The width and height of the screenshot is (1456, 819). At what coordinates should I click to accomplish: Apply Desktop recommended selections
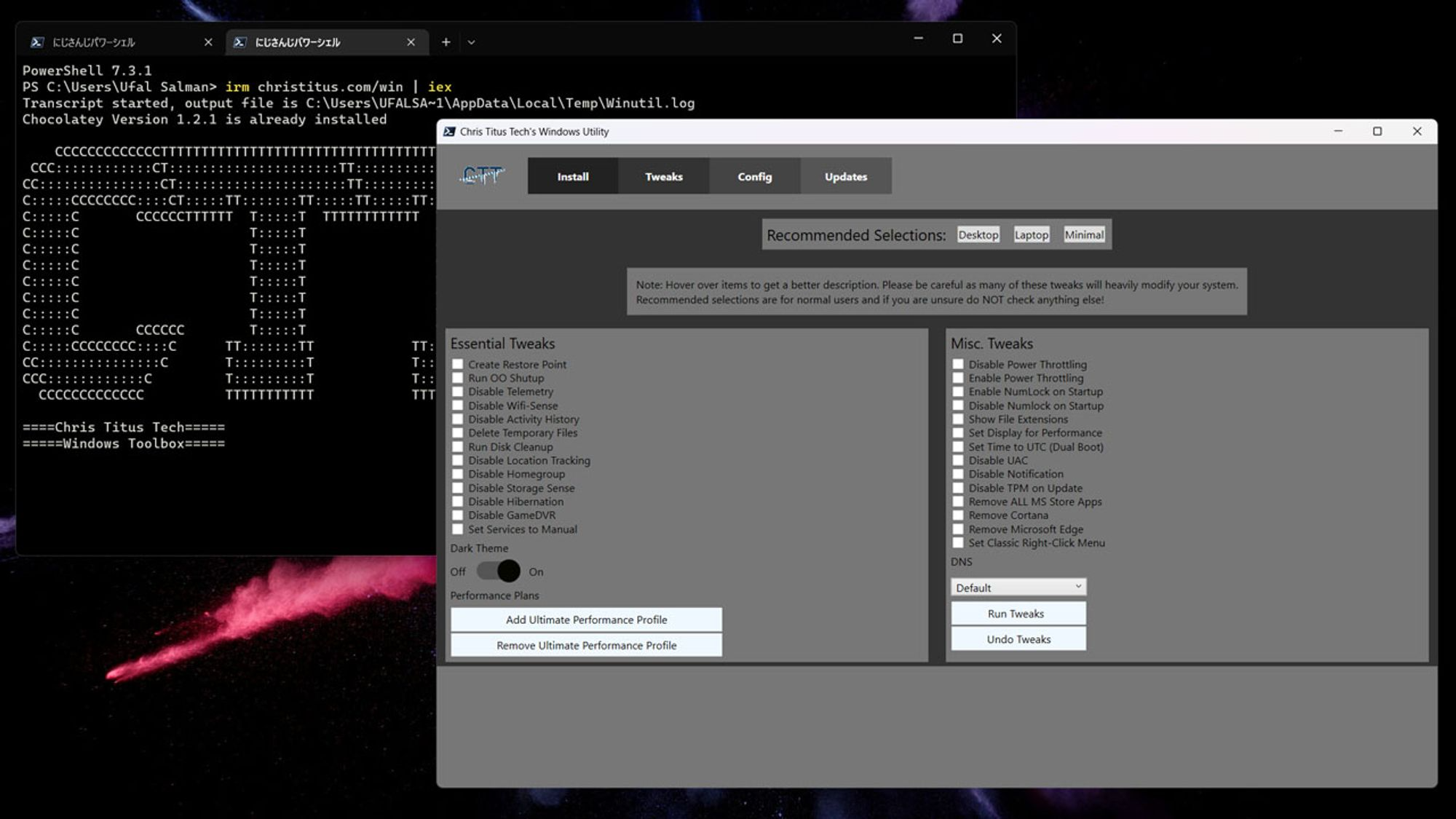[978, 234]
